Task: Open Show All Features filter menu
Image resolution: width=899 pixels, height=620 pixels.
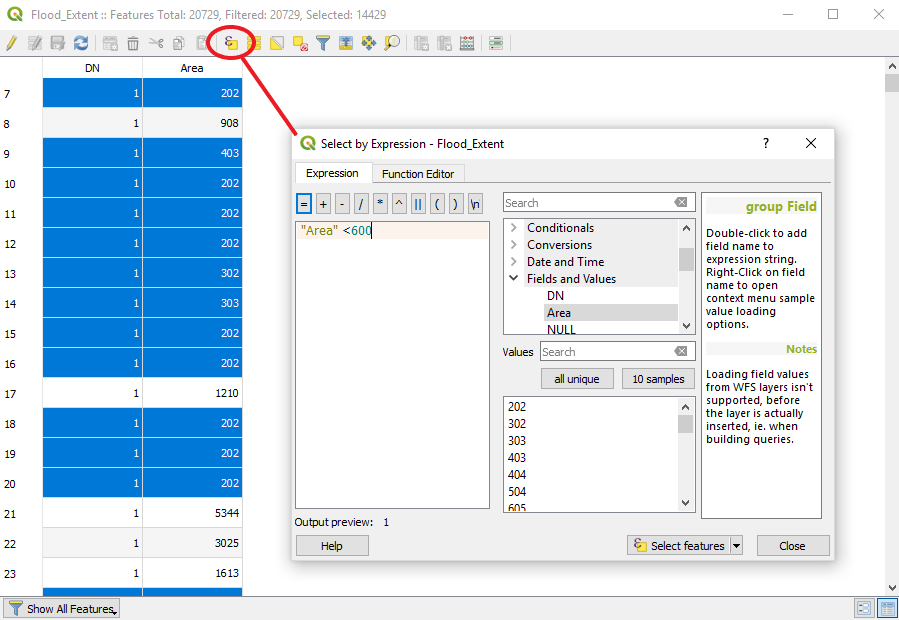Action: click(62, 608)
